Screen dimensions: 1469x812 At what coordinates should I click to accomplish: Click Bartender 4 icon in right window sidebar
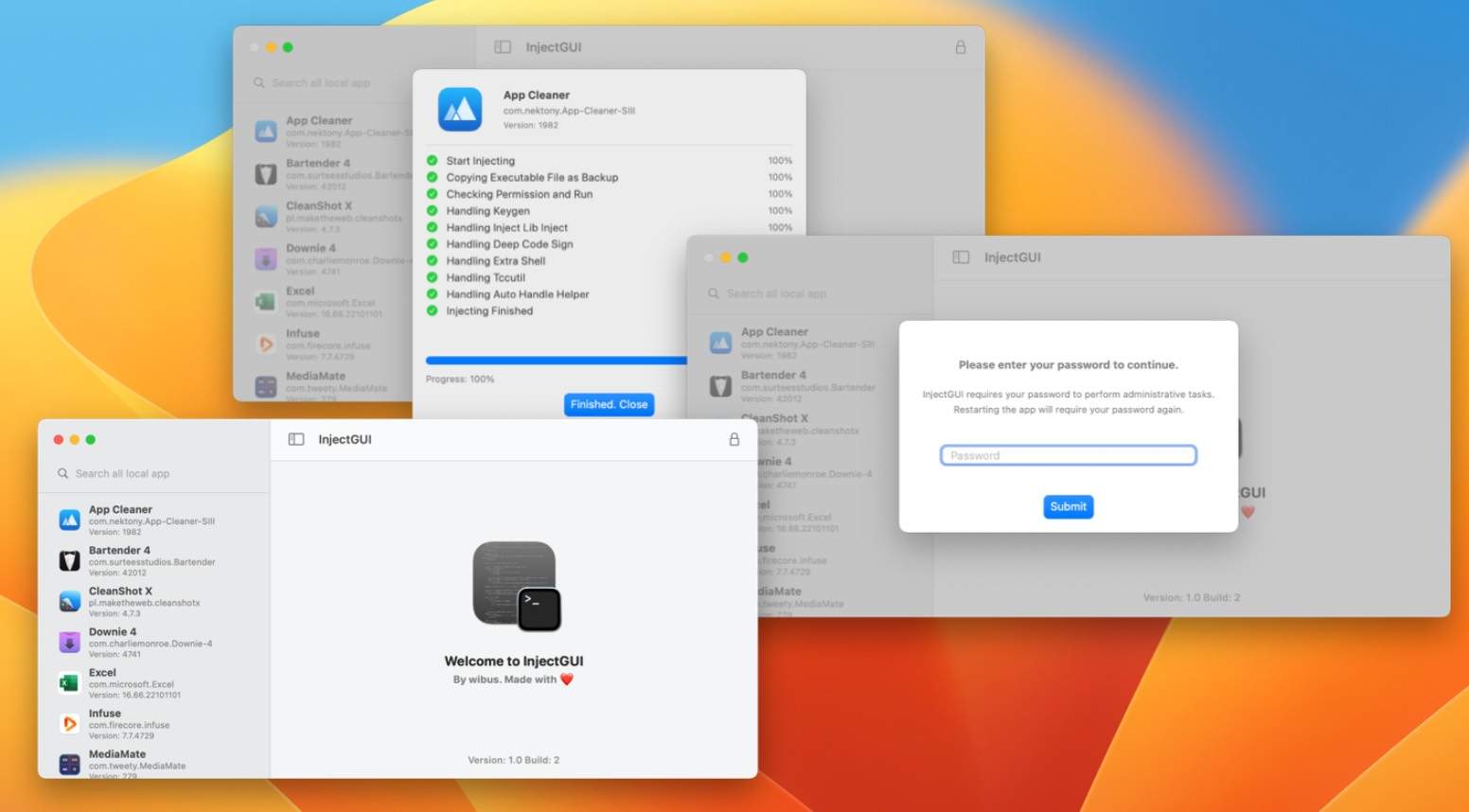click(x=721, y=386)
